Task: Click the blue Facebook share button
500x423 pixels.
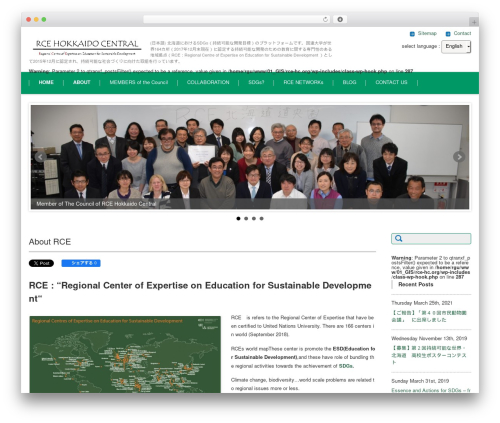Action: pos(81,263)
